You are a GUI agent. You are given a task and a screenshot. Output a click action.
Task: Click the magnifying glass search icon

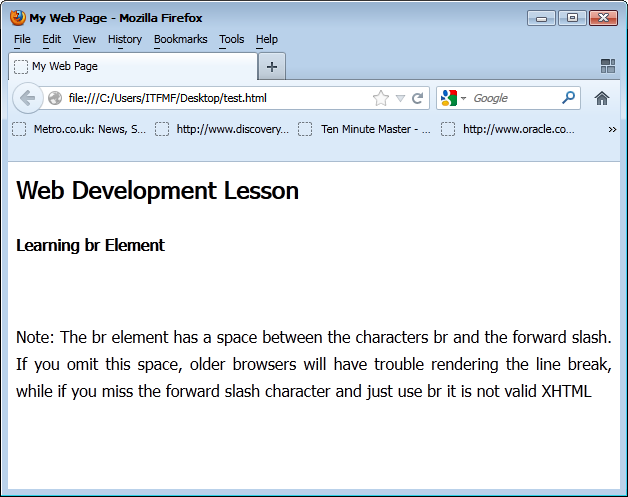[x=568, y=97]
